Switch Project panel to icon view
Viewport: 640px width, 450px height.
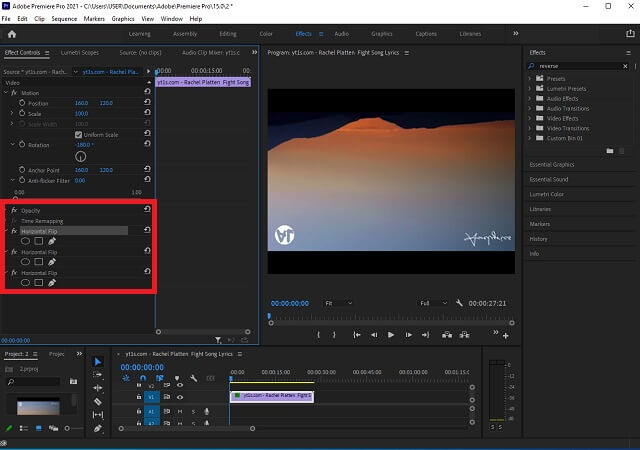tap(39, 428)
